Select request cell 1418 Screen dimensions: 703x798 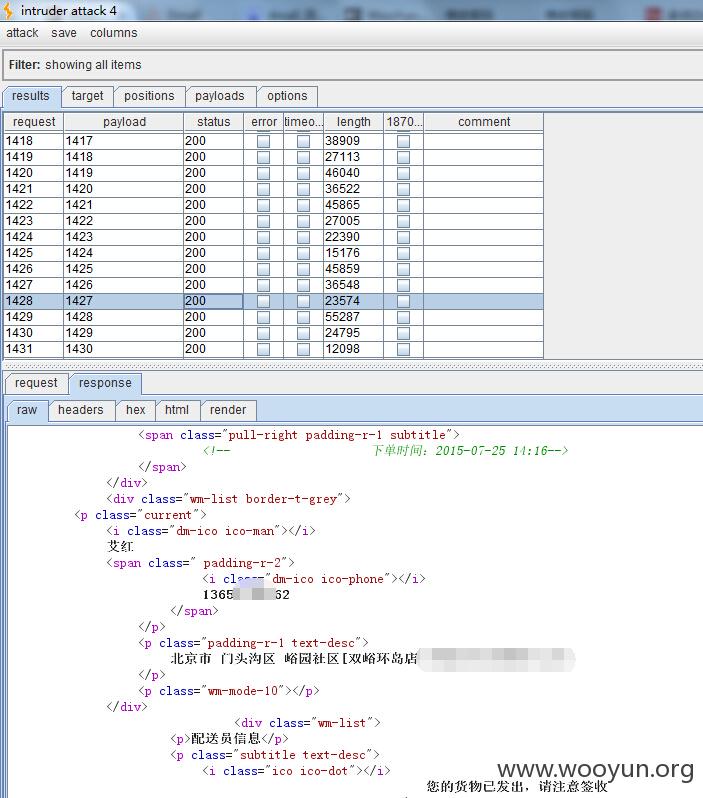pos(34,141)
